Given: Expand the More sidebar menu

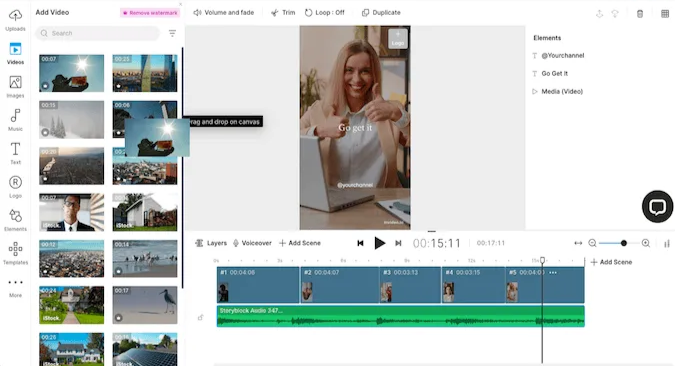Looking at the screenshot, I should (15, 288).
